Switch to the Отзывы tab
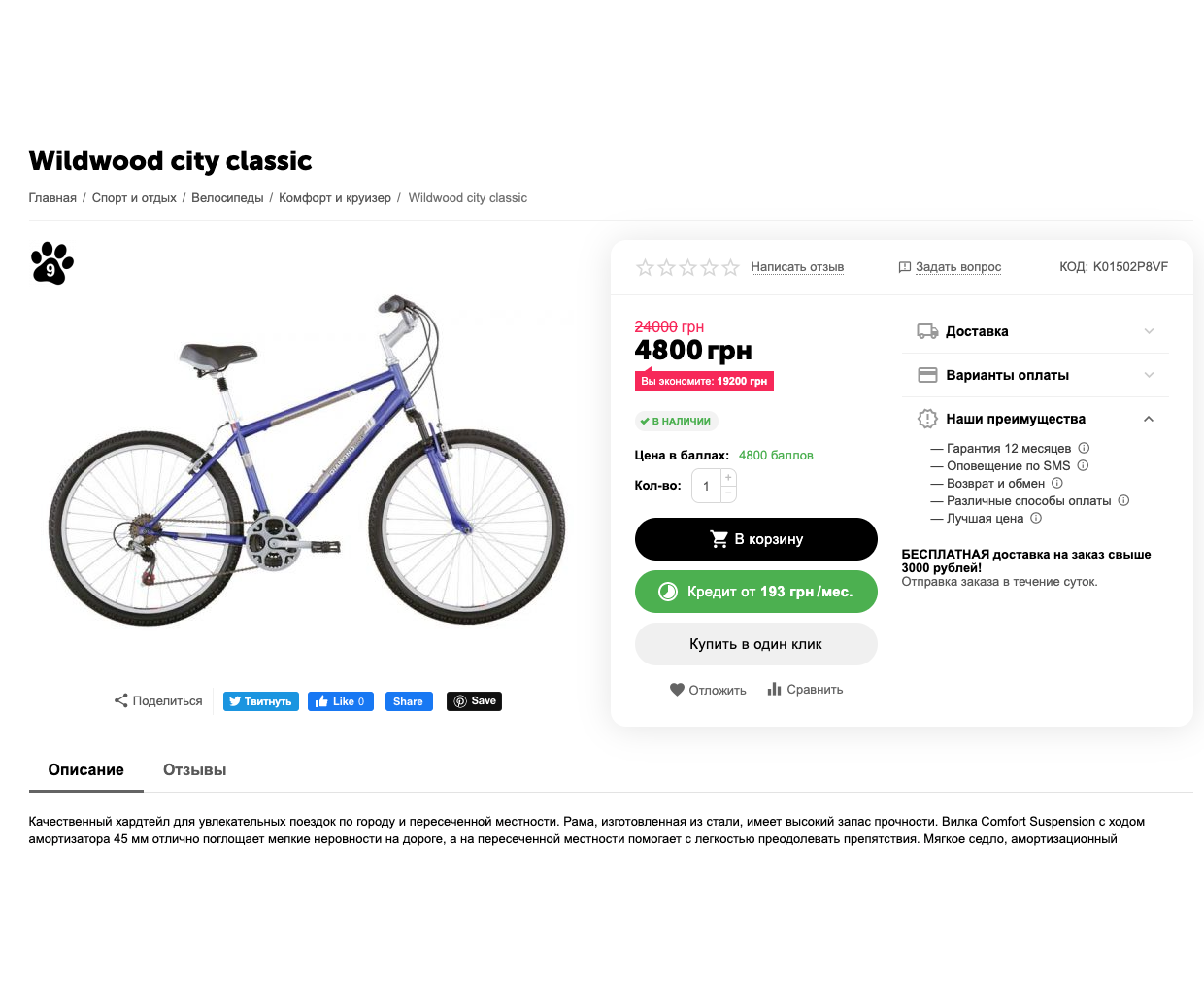 click(x=194, y=769)
